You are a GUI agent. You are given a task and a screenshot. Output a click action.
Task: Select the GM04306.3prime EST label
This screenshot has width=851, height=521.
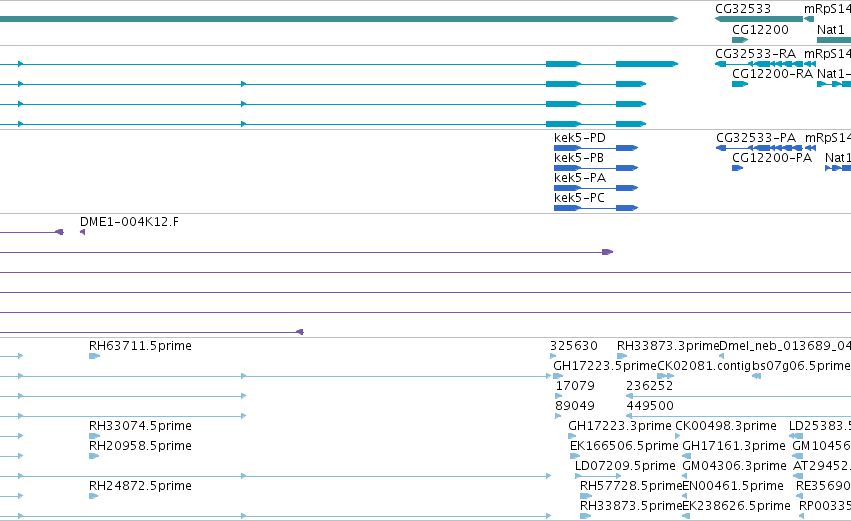pyautogui.click(x=734, y=466)
